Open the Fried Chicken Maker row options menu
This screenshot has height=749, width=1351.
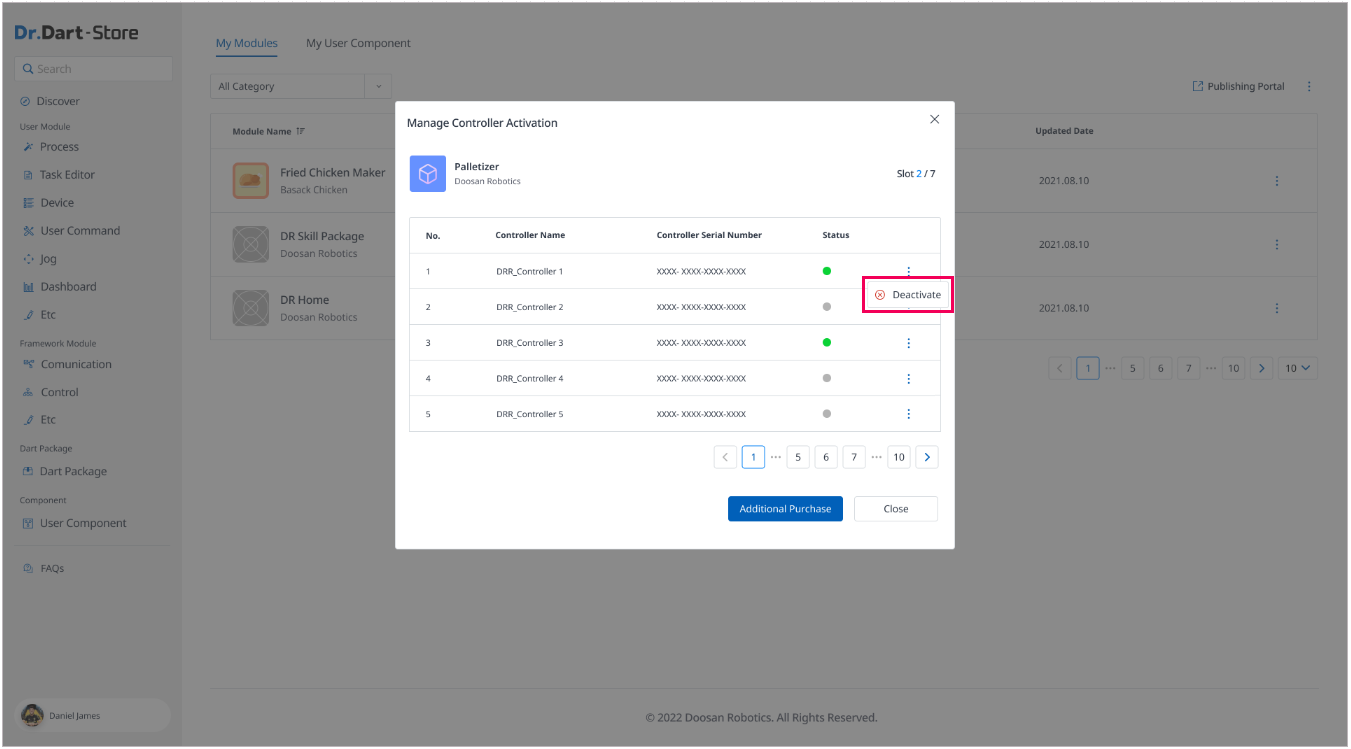coord(1277,181)
